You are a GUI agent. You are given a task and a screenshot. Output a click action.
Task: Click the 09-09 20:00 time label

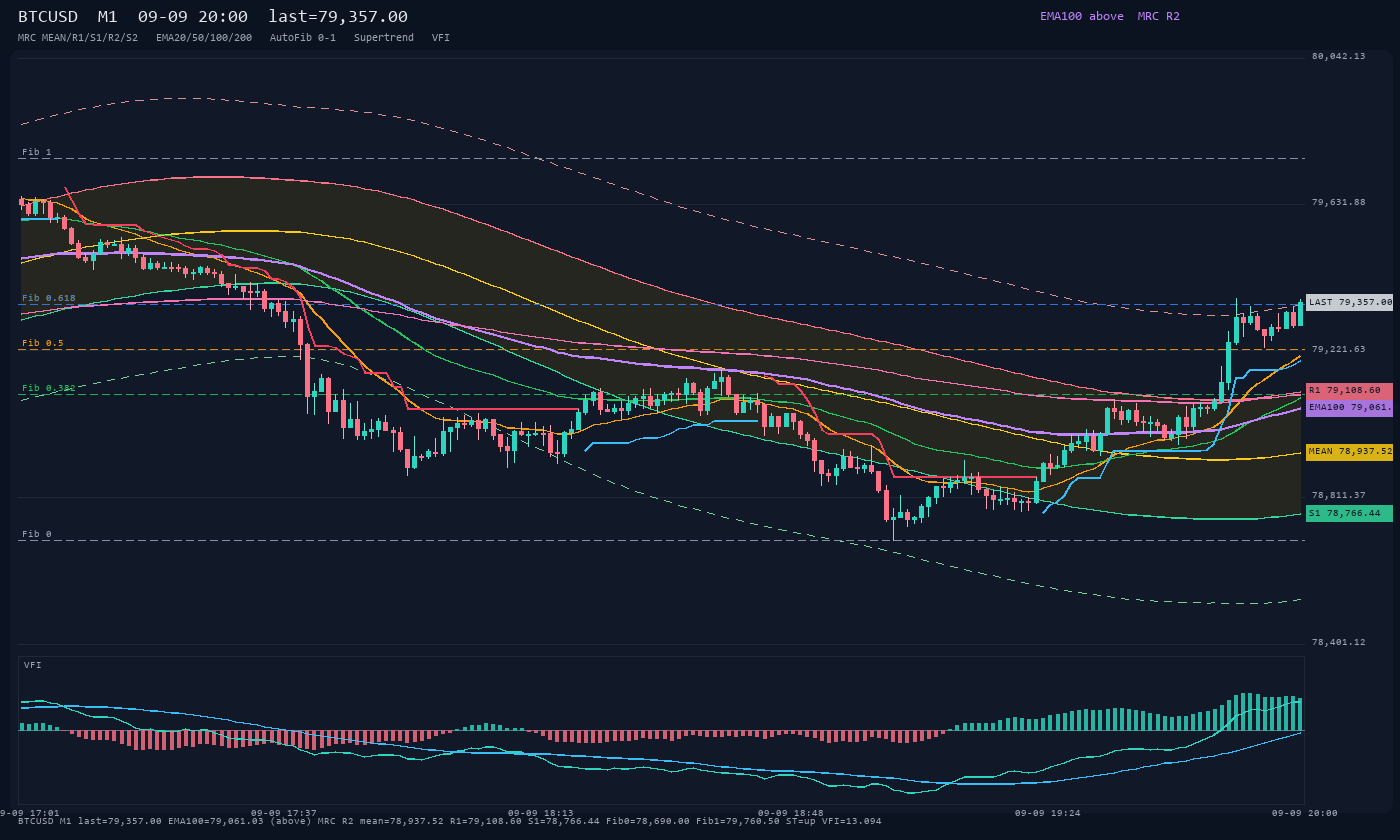(x=1305, y=813)
